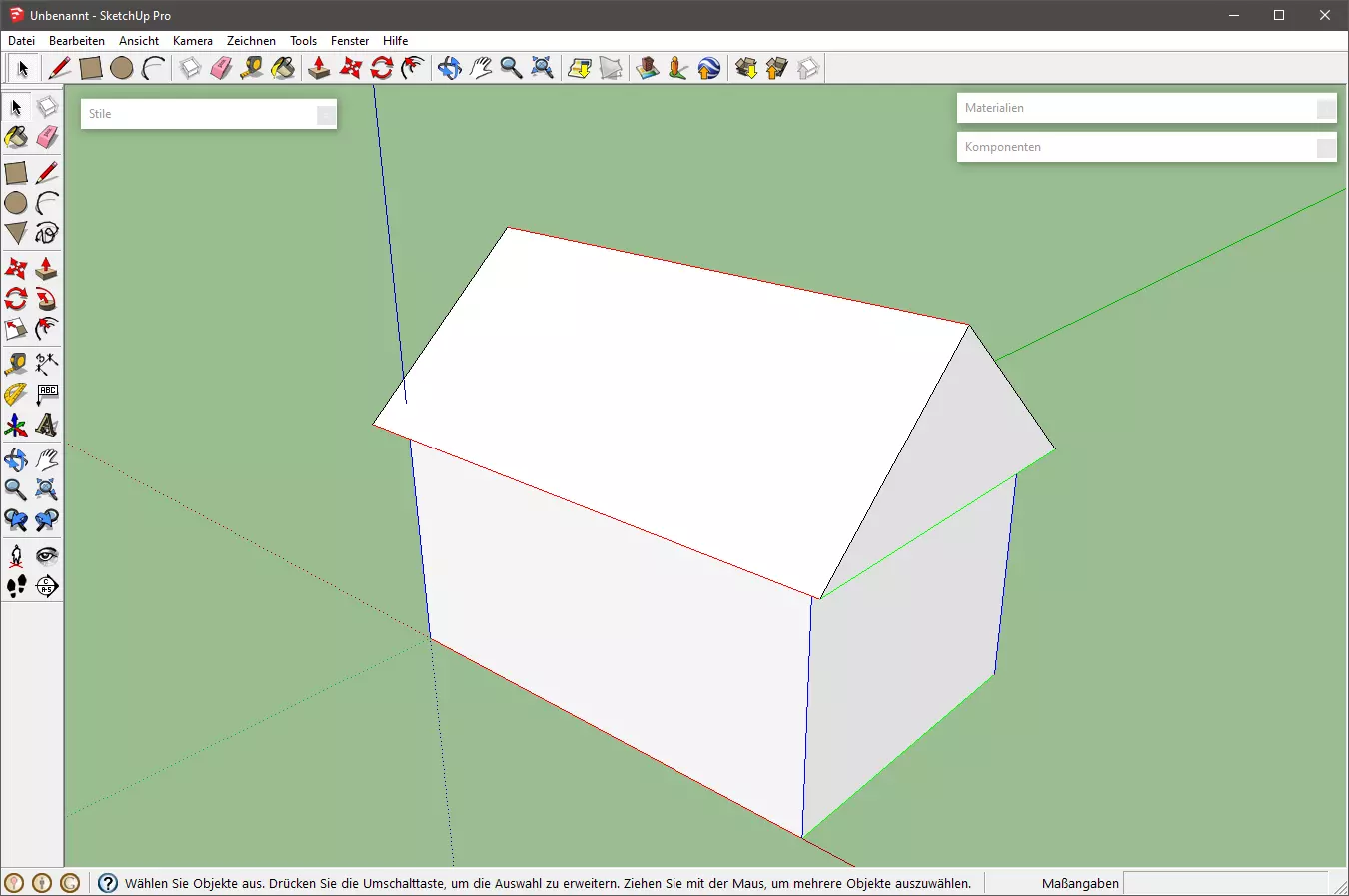Pick the Polygon tool
This screenshot has height=896, width=1349.
coord(16,234)
